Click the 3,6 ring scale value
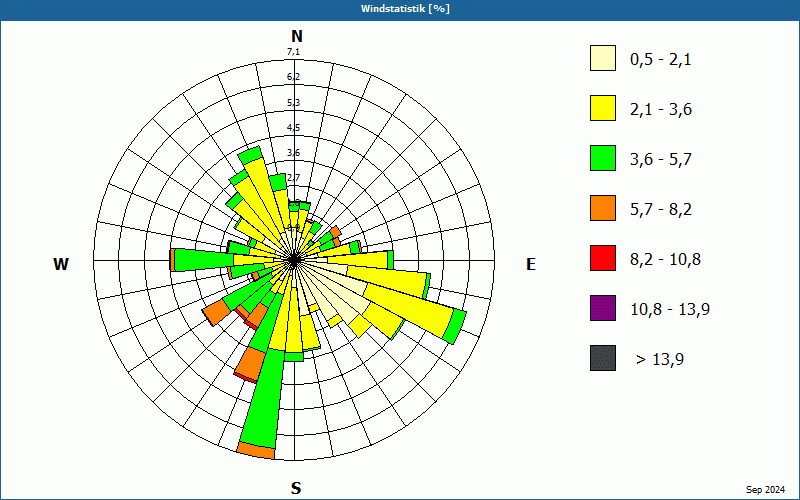Image resolution: width=800 pixels, height=500 pixels. 293,153
